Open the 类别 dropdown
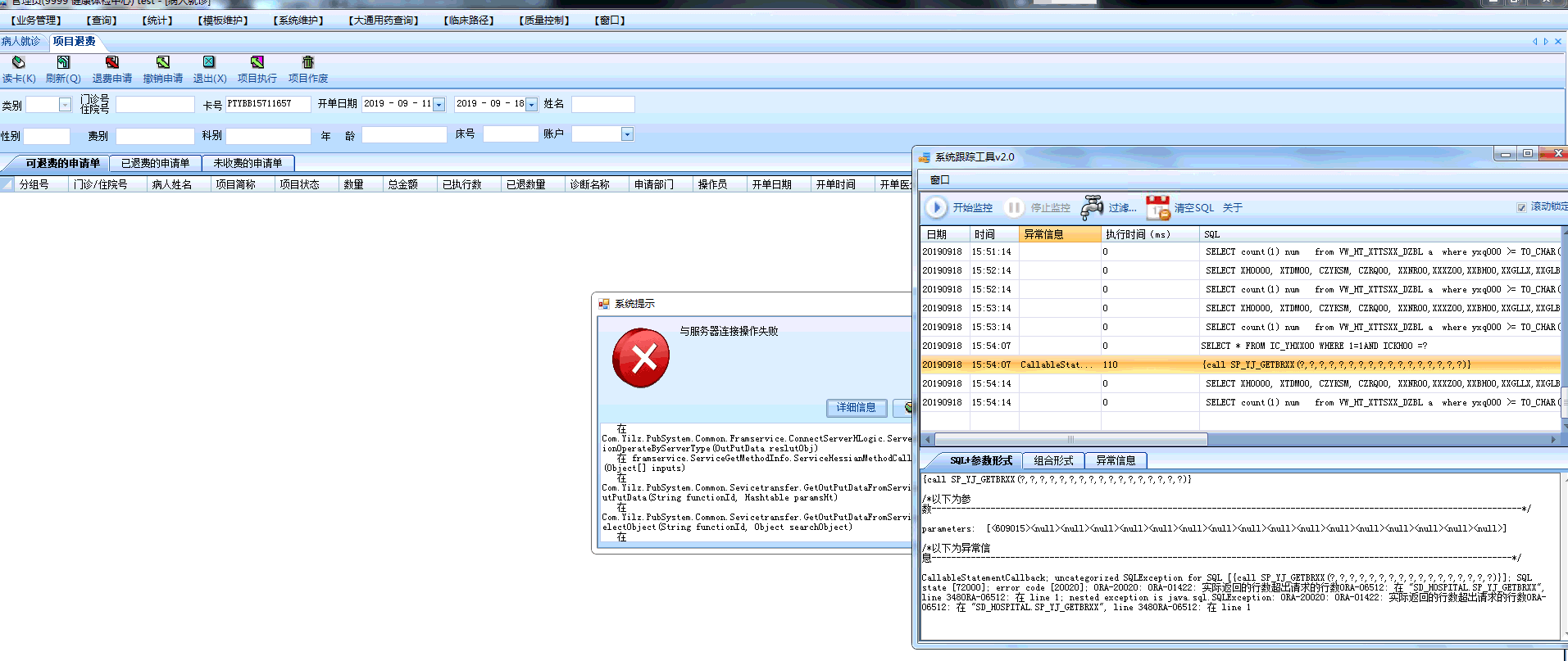 point(65,104)
